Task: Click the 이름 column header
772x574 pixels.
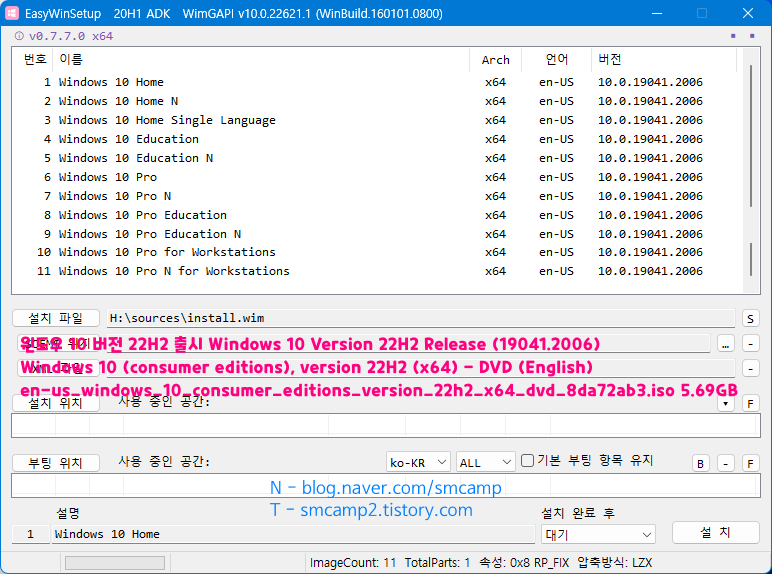Action: click(261, 60)
